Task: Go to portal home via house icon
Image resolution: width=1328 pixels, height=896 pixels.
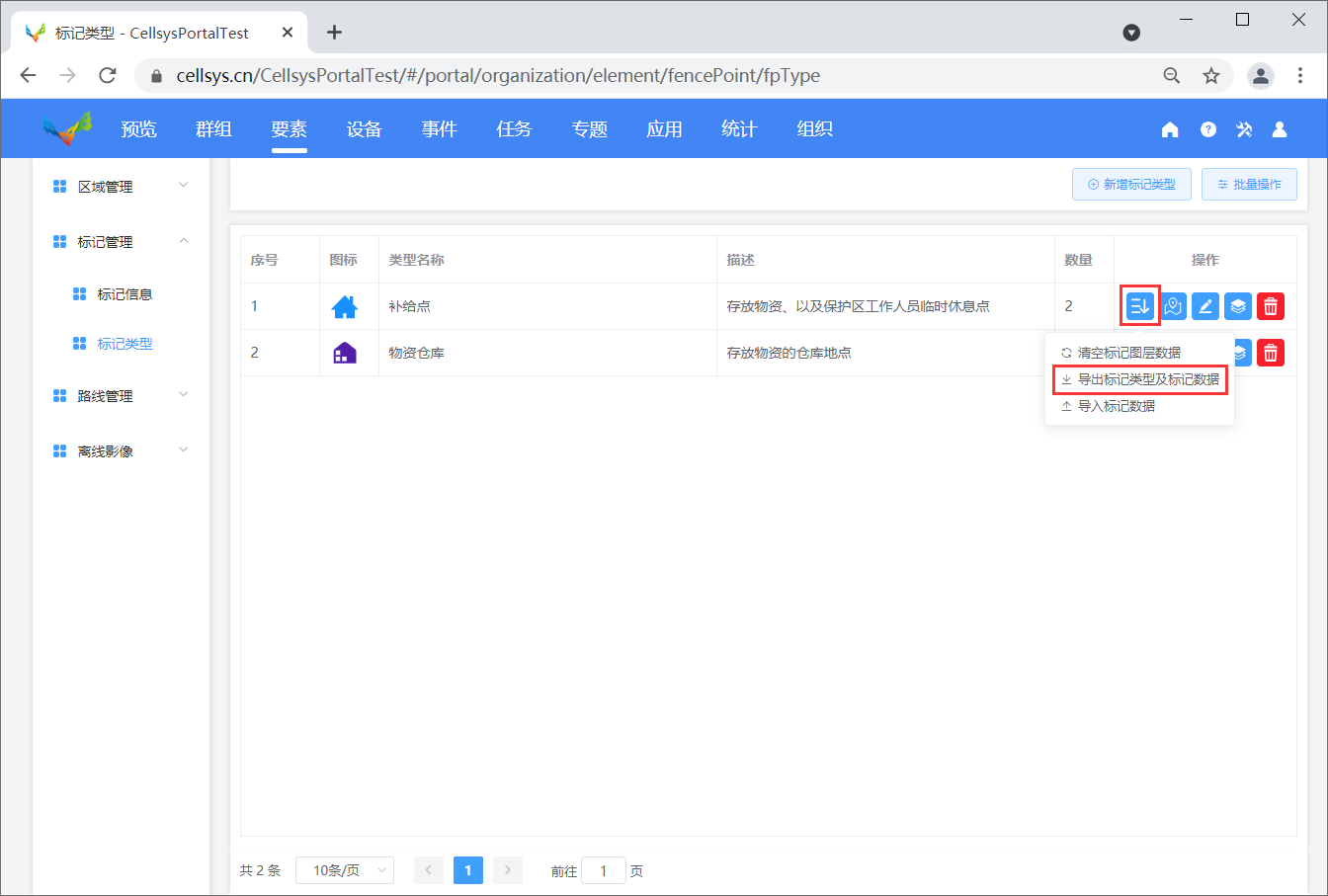Action: pos(1170,129)
